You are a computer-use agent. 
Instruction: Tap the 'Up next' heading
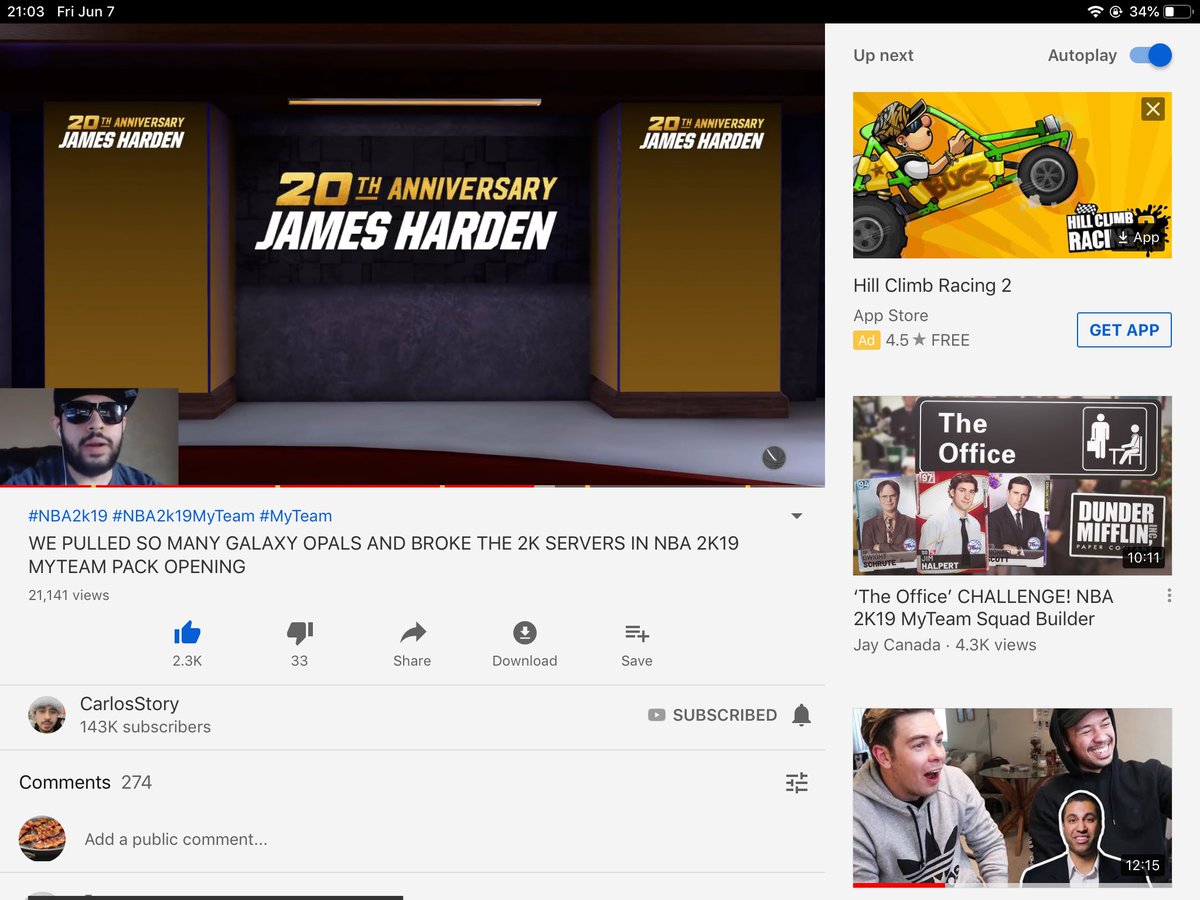(x=883, y=55)
